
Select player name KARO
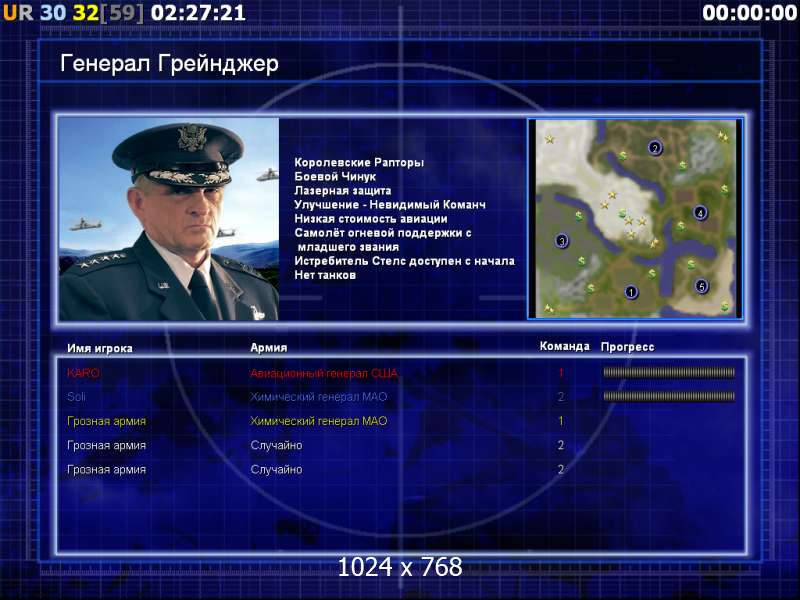coord(83,373)
